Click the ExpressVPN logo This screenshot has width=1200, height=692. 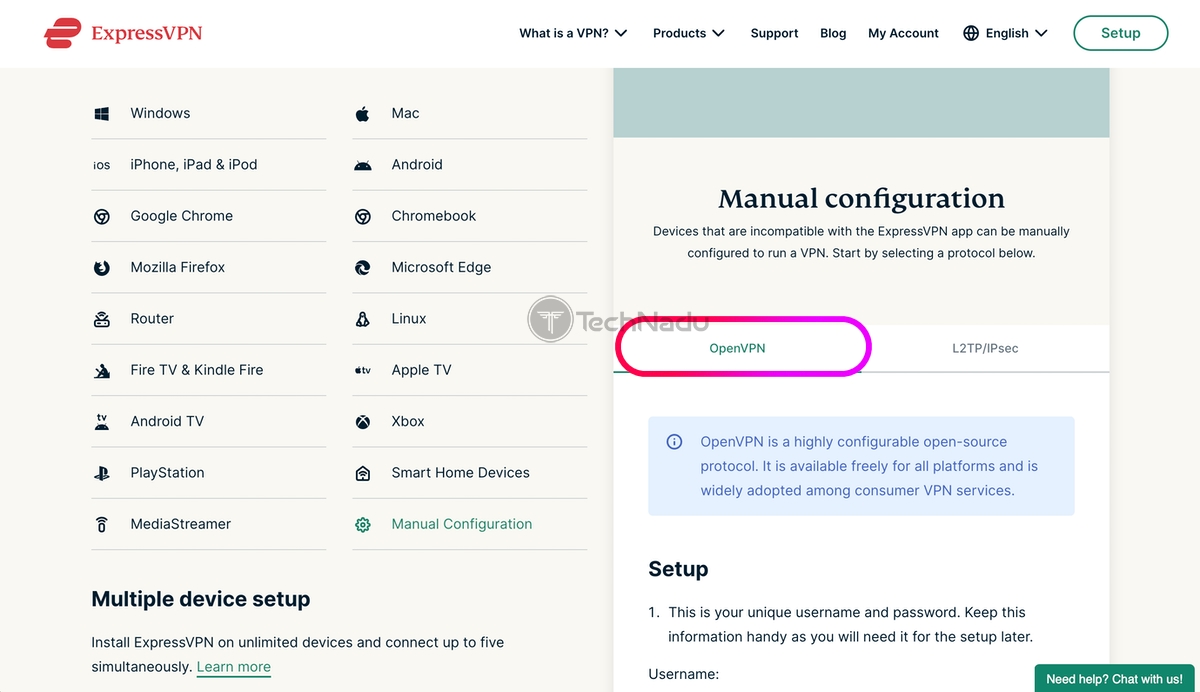click(x=123, y=33)
